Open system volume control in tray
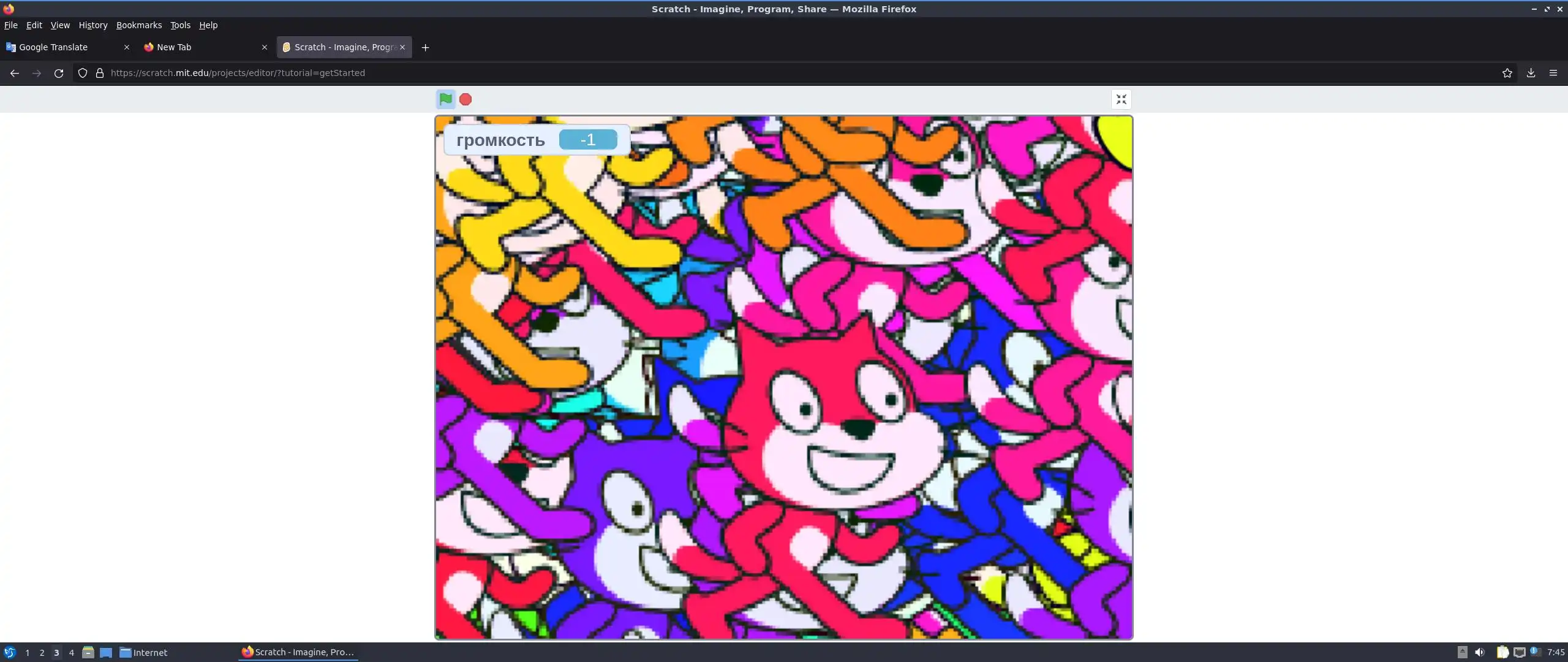 [x=1480, y=652]
